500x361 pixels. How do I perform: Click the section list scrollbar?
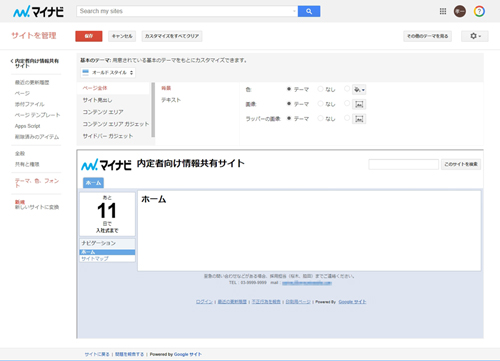[153, 110]
